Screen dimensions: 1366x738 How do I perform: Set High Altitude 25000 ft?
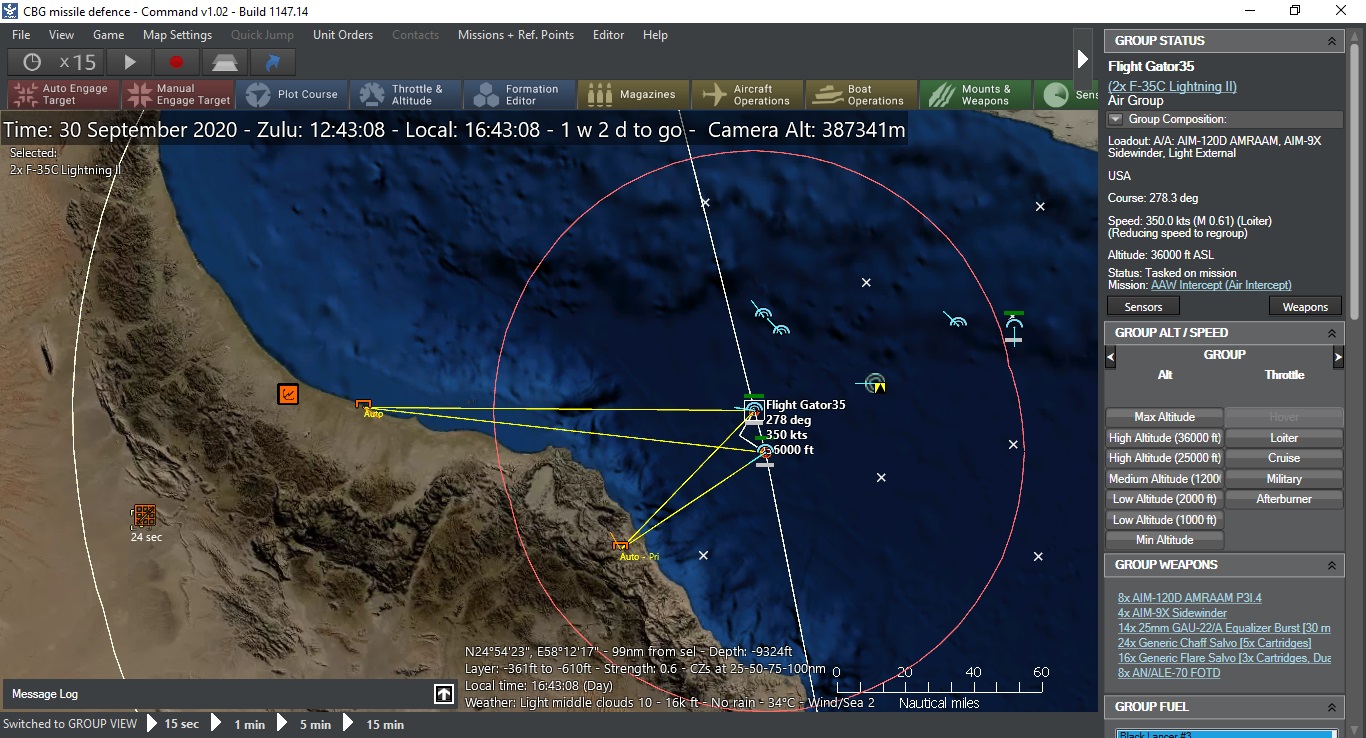click(1165, 458)
